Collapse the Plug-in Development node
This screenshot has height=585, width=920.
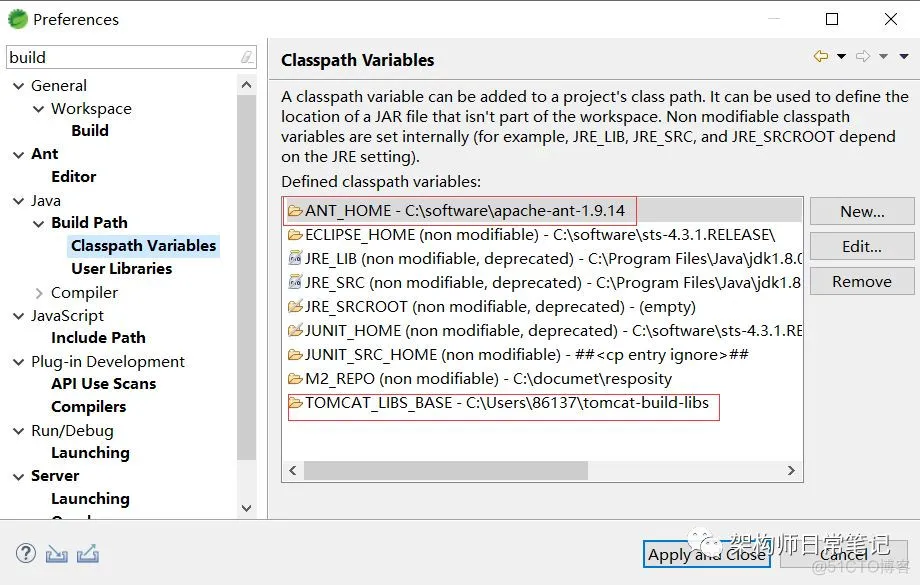coord(18,362)
